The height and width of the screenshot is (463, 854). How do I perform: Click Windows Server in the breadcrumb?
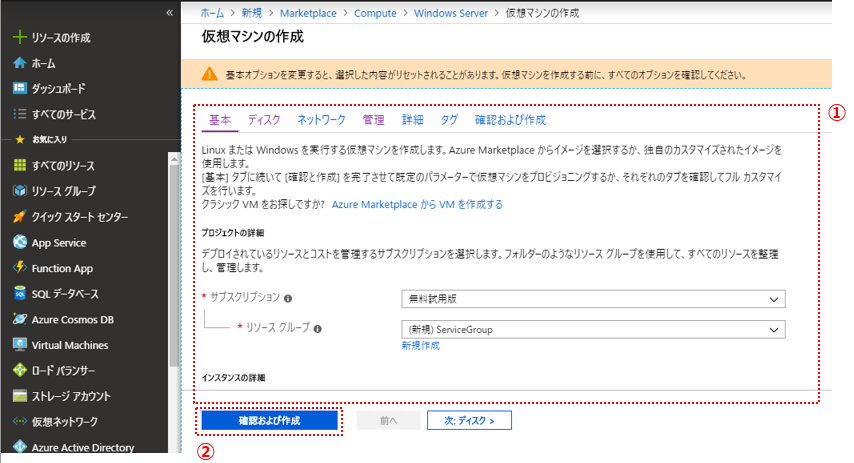[x=451, y=13]
